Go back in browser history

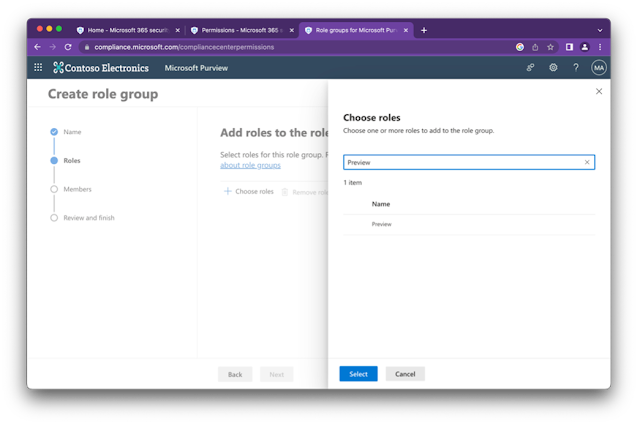[x=38, y=47]
